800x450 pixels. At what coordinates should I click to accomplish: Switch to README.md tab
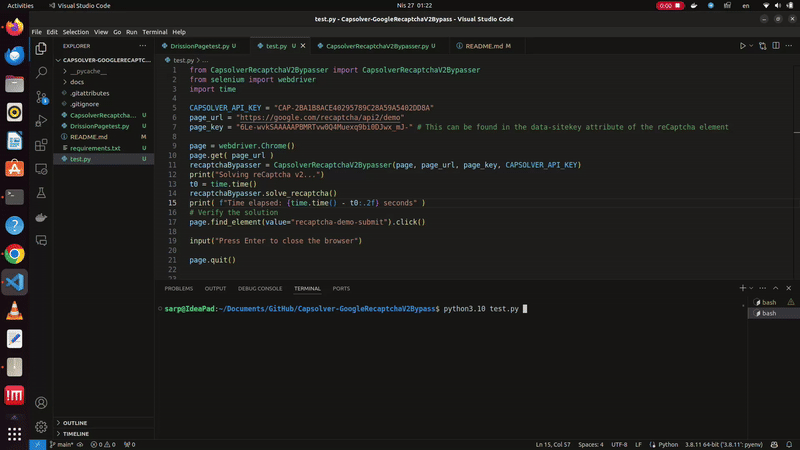coord(485,46)
